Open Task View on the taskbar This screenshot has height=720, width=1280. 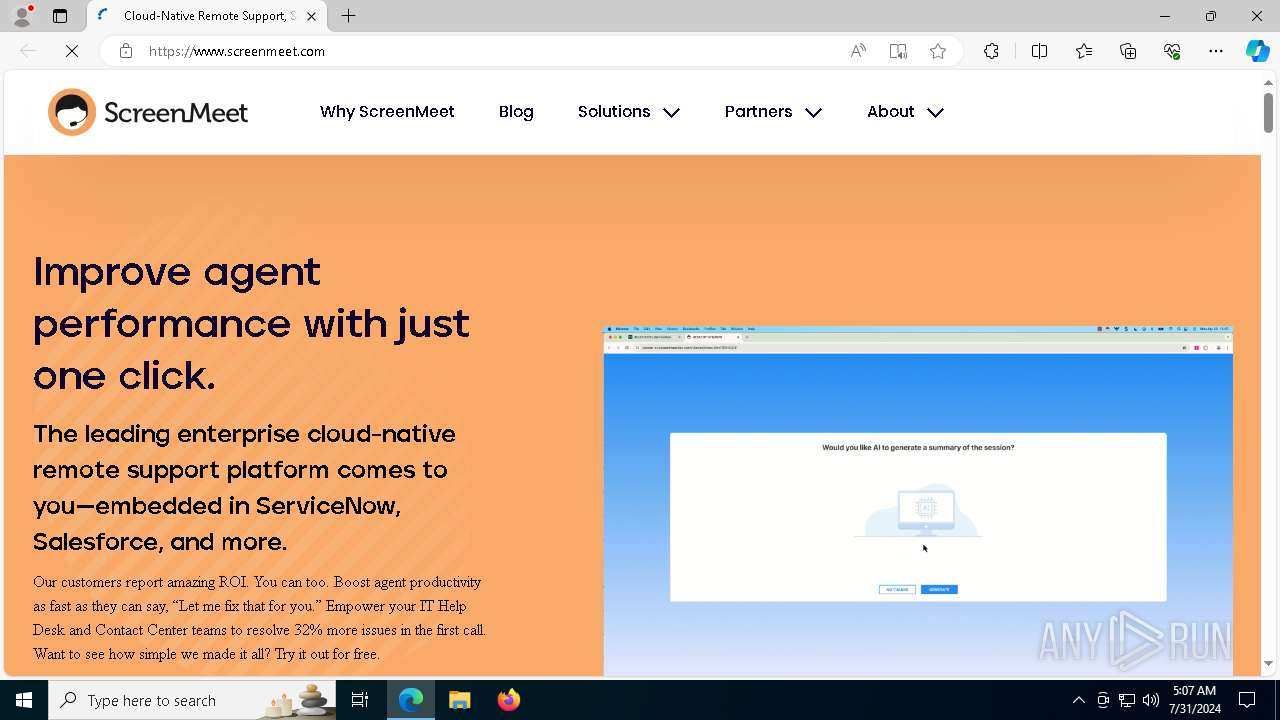(360, 700)
